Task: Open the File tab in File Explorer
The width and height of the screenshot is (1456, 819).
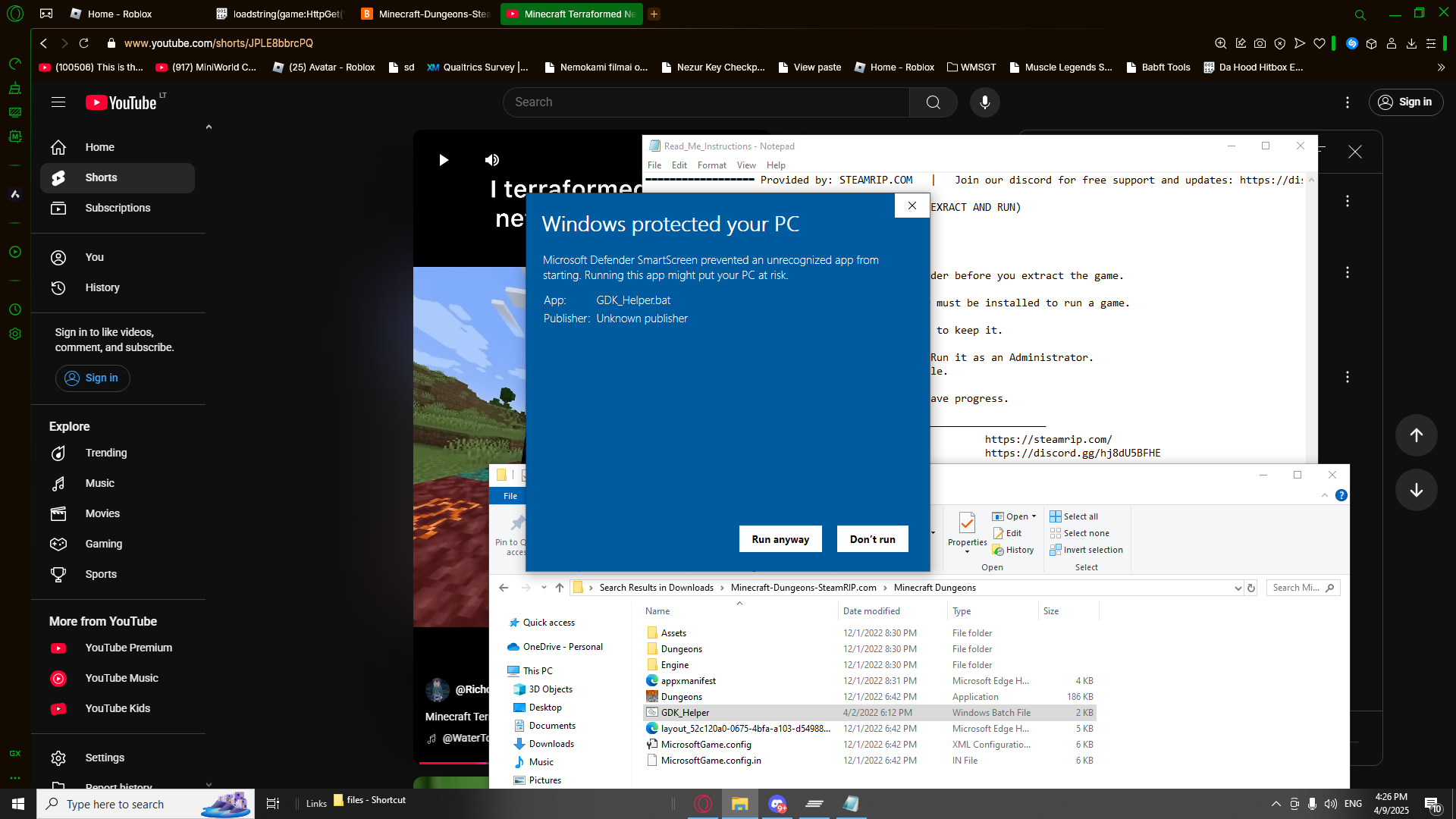Action: [x=510, y=496]
